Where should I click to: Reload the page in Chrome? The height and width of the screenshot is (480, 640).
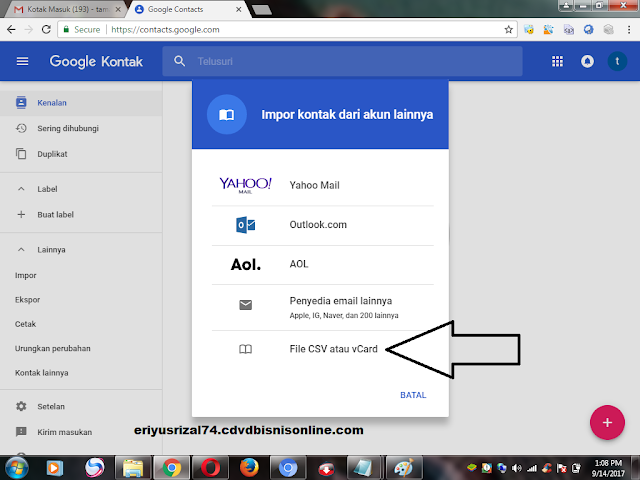(x=46, y=29)
